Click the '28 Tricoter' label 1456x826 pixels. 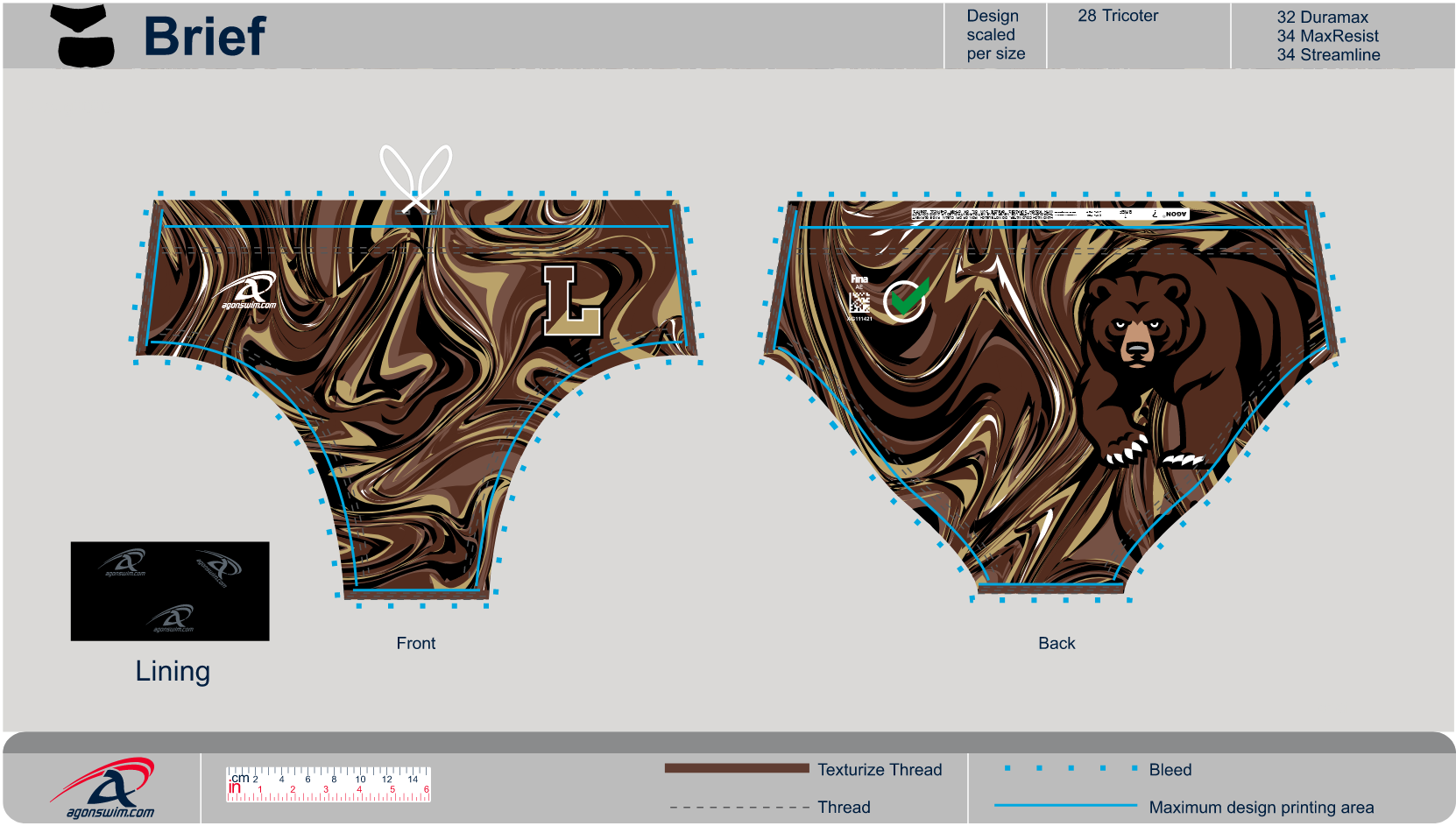(1118, 16)
